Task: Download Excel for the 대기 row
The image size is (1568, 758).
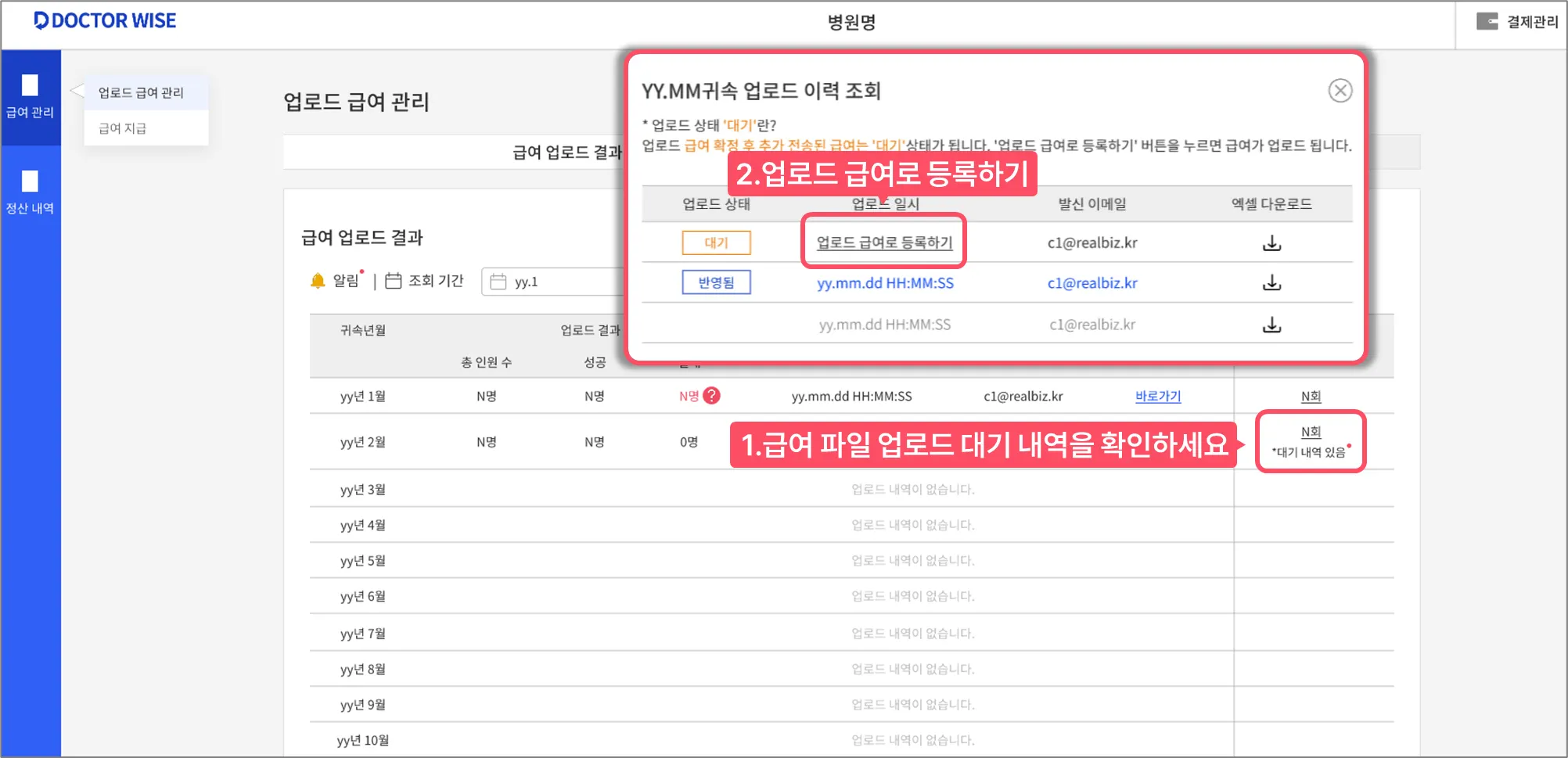Action: [x=1271, y=243]
